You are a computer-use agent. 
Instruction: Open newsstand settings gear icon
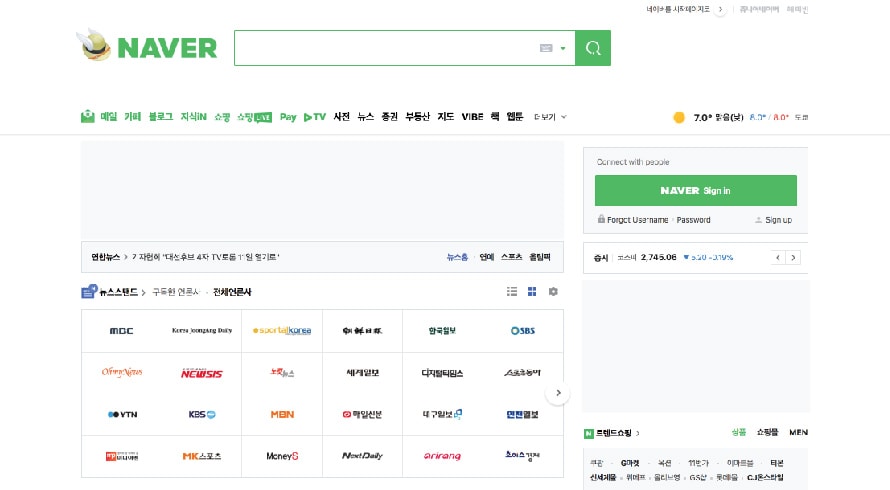tap(553, 291)
